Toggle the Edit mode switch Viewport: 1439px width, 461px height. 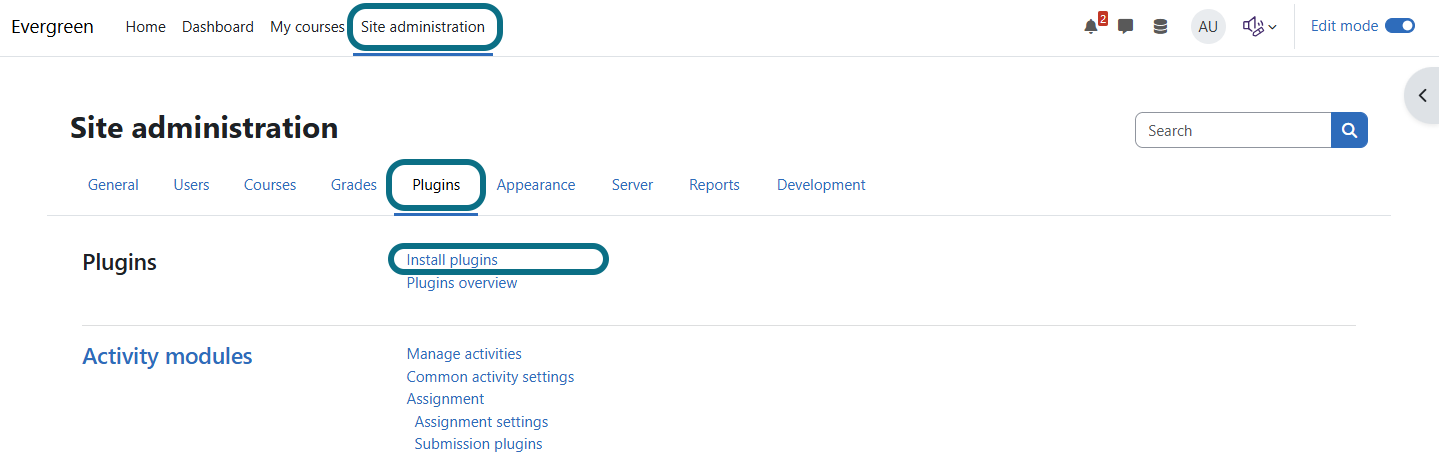(x=1400, y=26)
